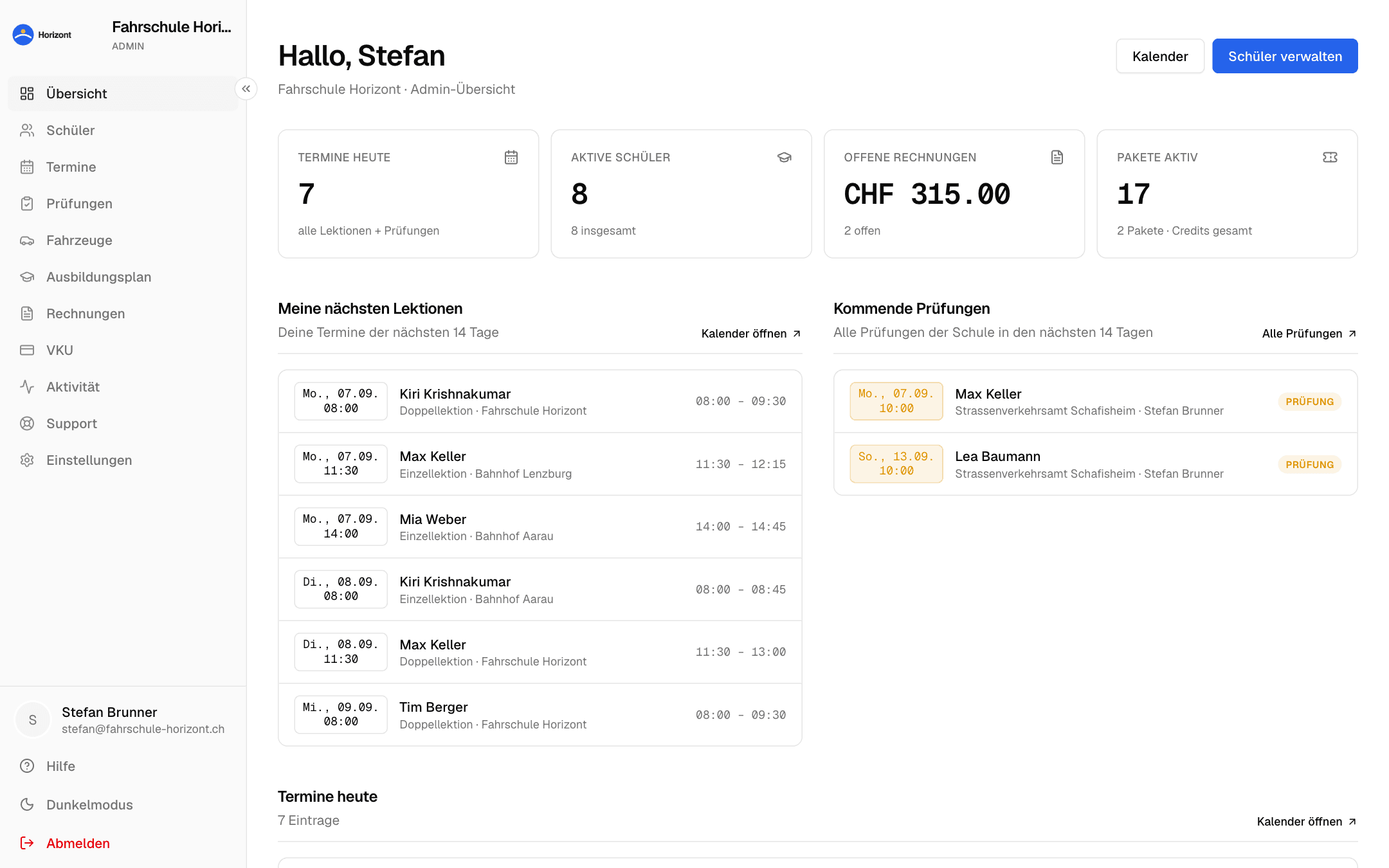Click the Hilfe question mark icon
Image resolution: width=1389 pixels, height=868 pixels.
(27, 766)
